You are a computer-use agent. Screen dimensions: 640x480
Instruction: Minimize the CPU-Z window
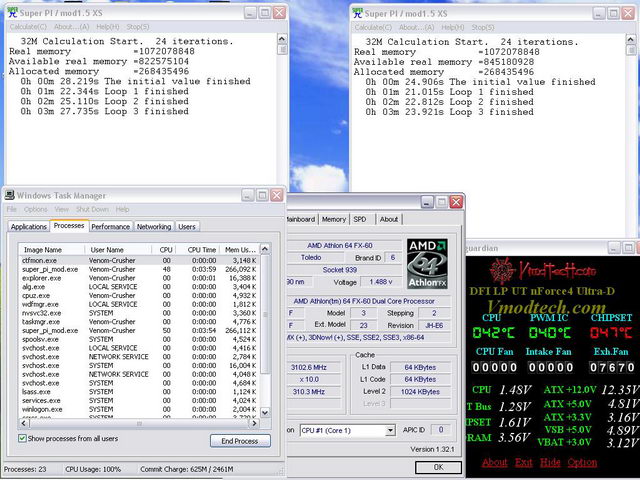pos(427,202)
